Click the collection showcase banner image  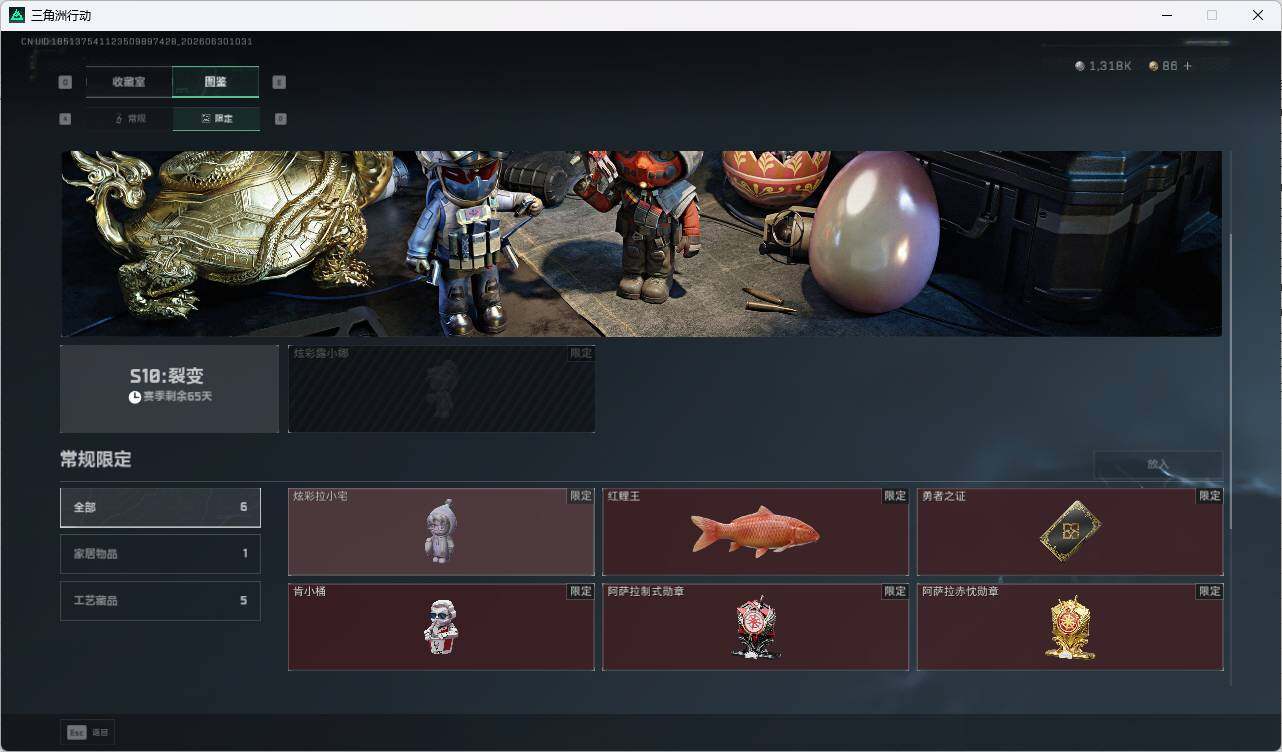pyautogui.click(x=641, y=244)
